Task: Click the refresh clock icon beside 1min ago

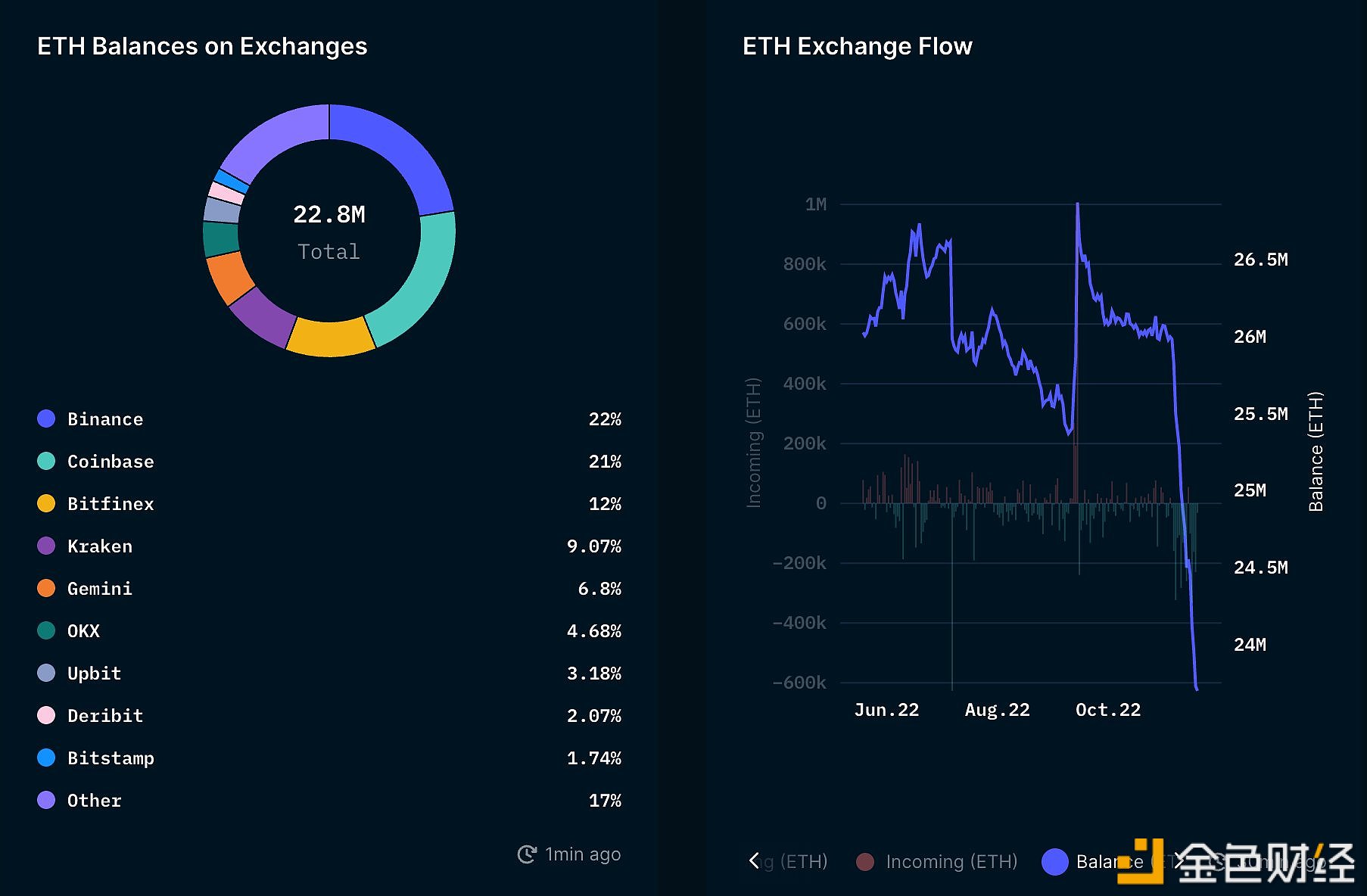Action: click(527, 854)
